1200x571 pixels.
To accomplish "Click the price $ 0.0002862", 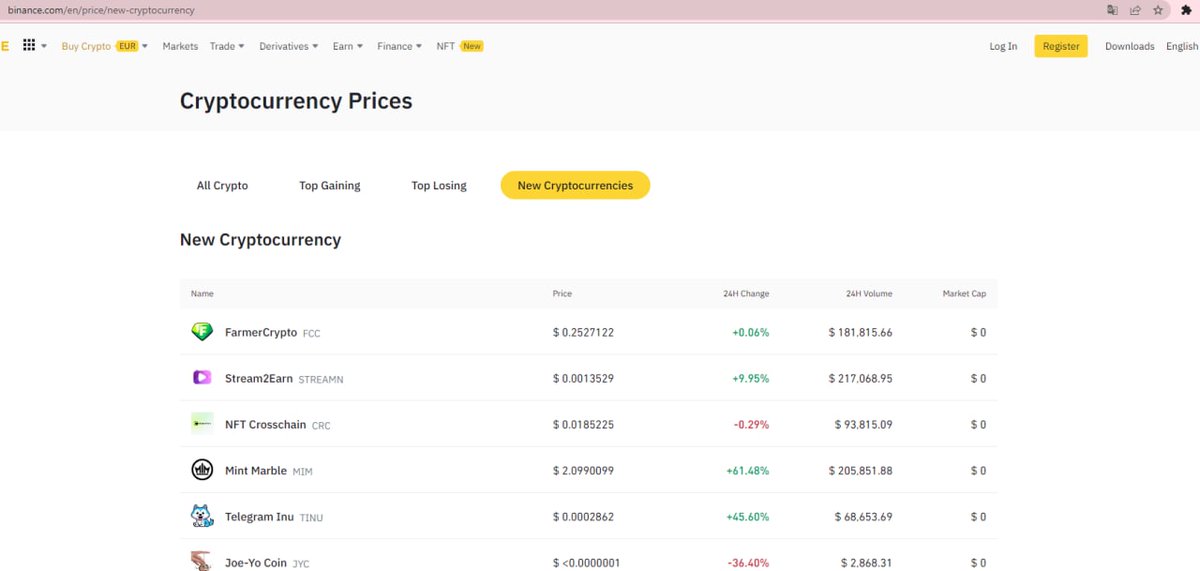I will coord(583,516).
